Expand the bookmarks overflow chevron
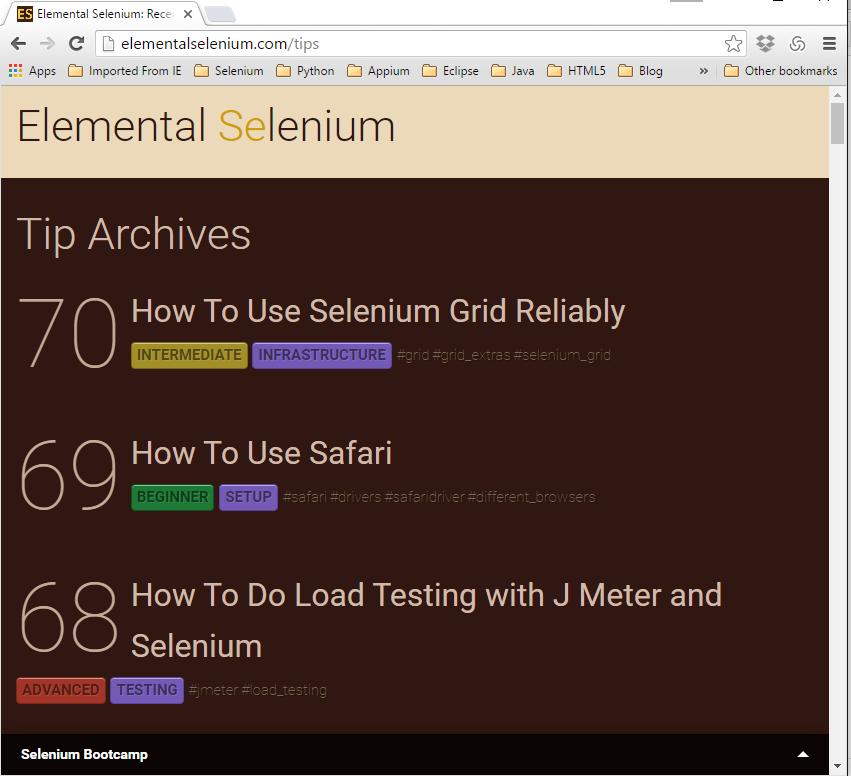The width and height of the screenshot is (851, 776). click(703, 70)
